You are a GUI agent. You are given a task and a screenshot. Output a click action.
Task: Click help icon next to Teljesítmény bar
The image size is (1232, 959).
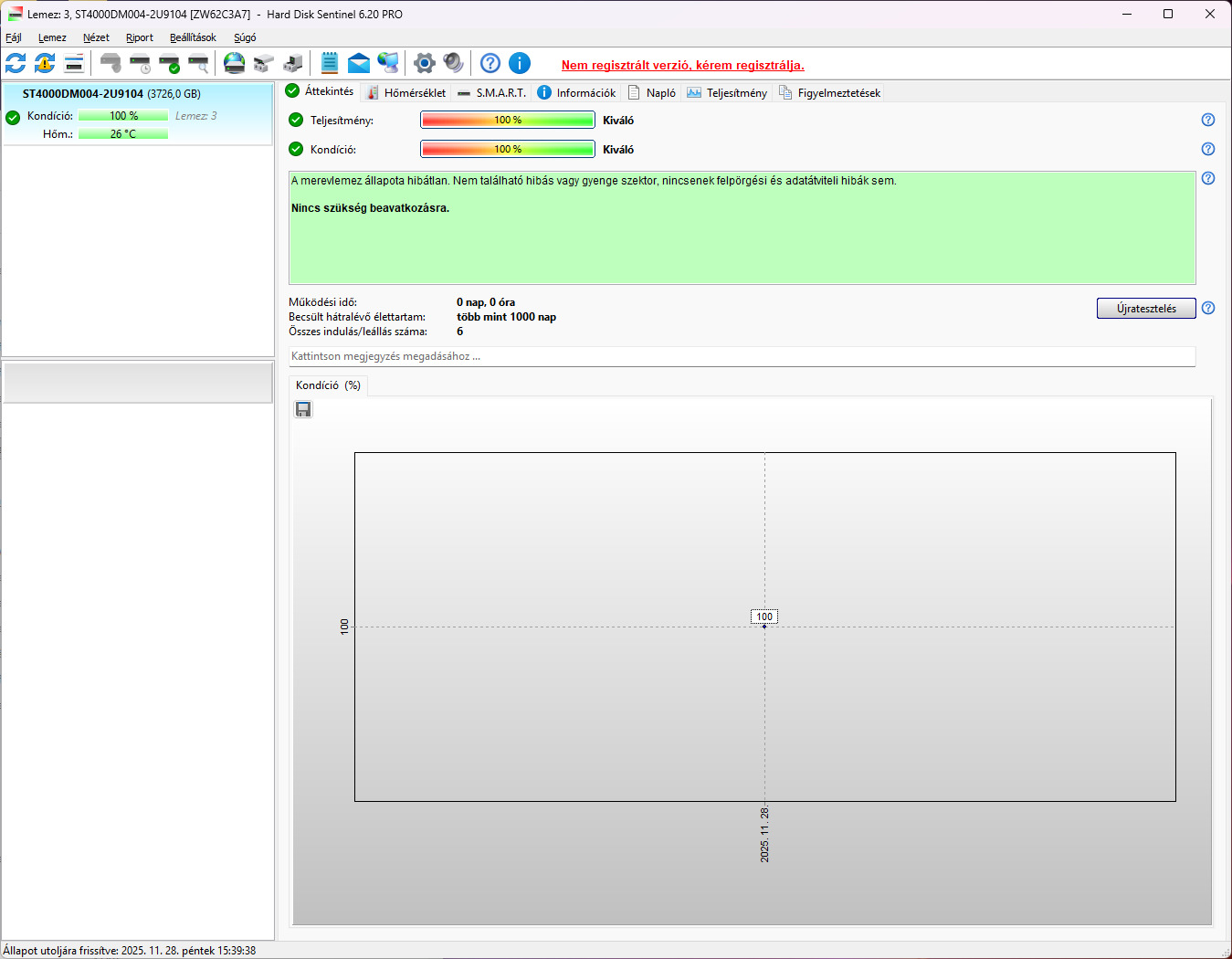click(1208, 120)
